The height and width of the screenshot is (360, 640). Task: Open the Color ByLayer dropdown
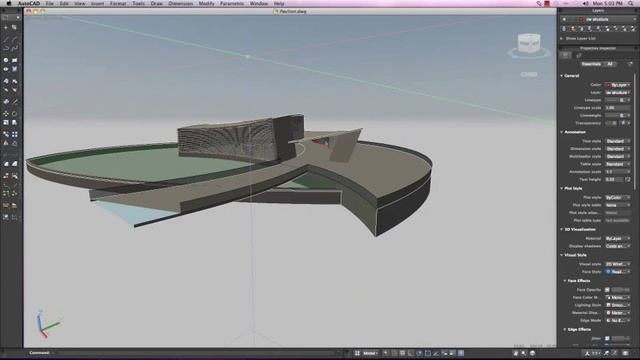click(618, 85)
